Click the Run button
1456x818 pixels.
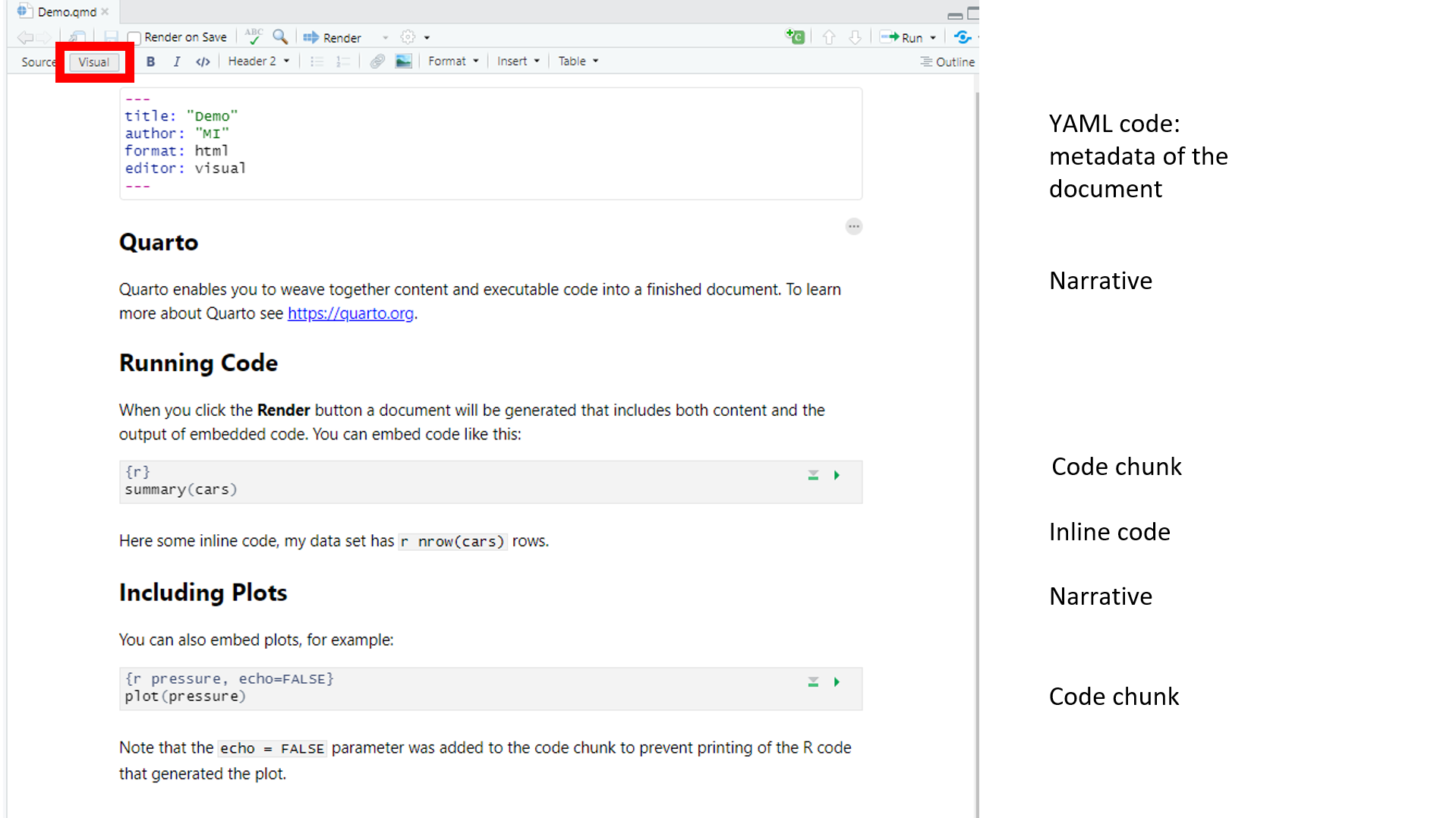(x=902, y=37)
